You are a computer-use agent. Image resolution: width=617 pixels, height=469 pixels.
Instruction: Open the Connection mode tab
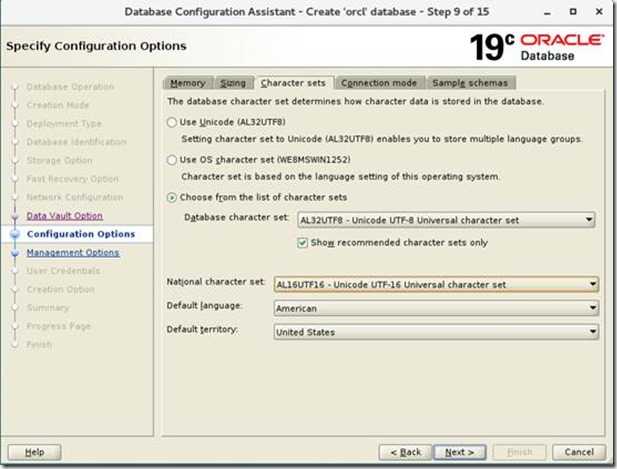pos(379,83)
